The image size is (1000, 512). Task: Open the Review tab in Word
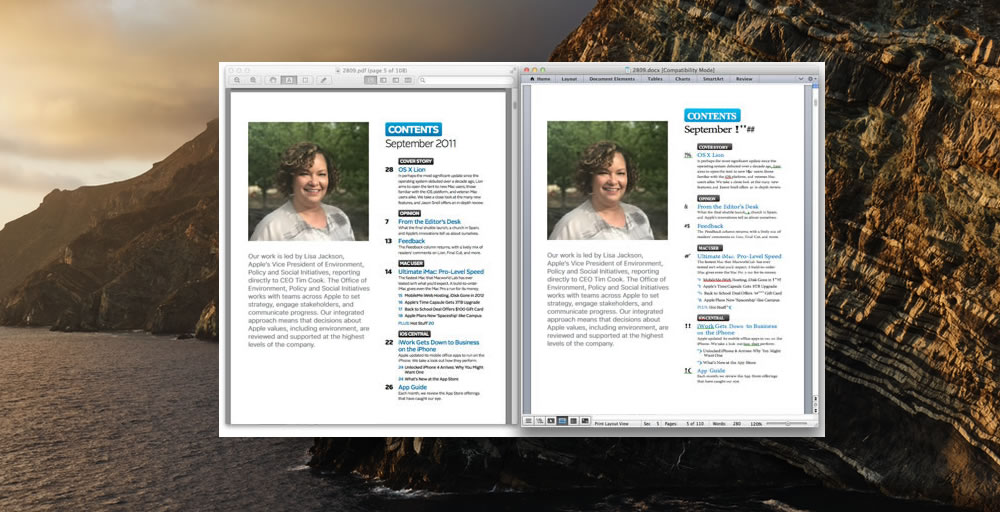click(x=744, y=79)
